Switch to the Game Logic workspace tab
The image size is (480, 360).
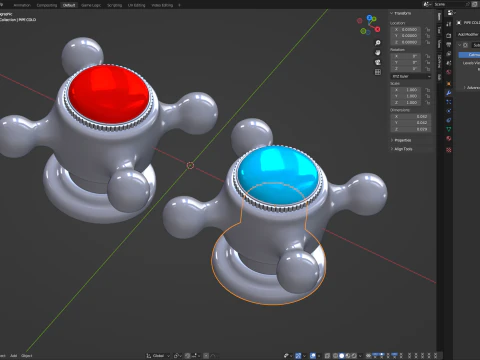pyautogui.click(x=91, y=5)
